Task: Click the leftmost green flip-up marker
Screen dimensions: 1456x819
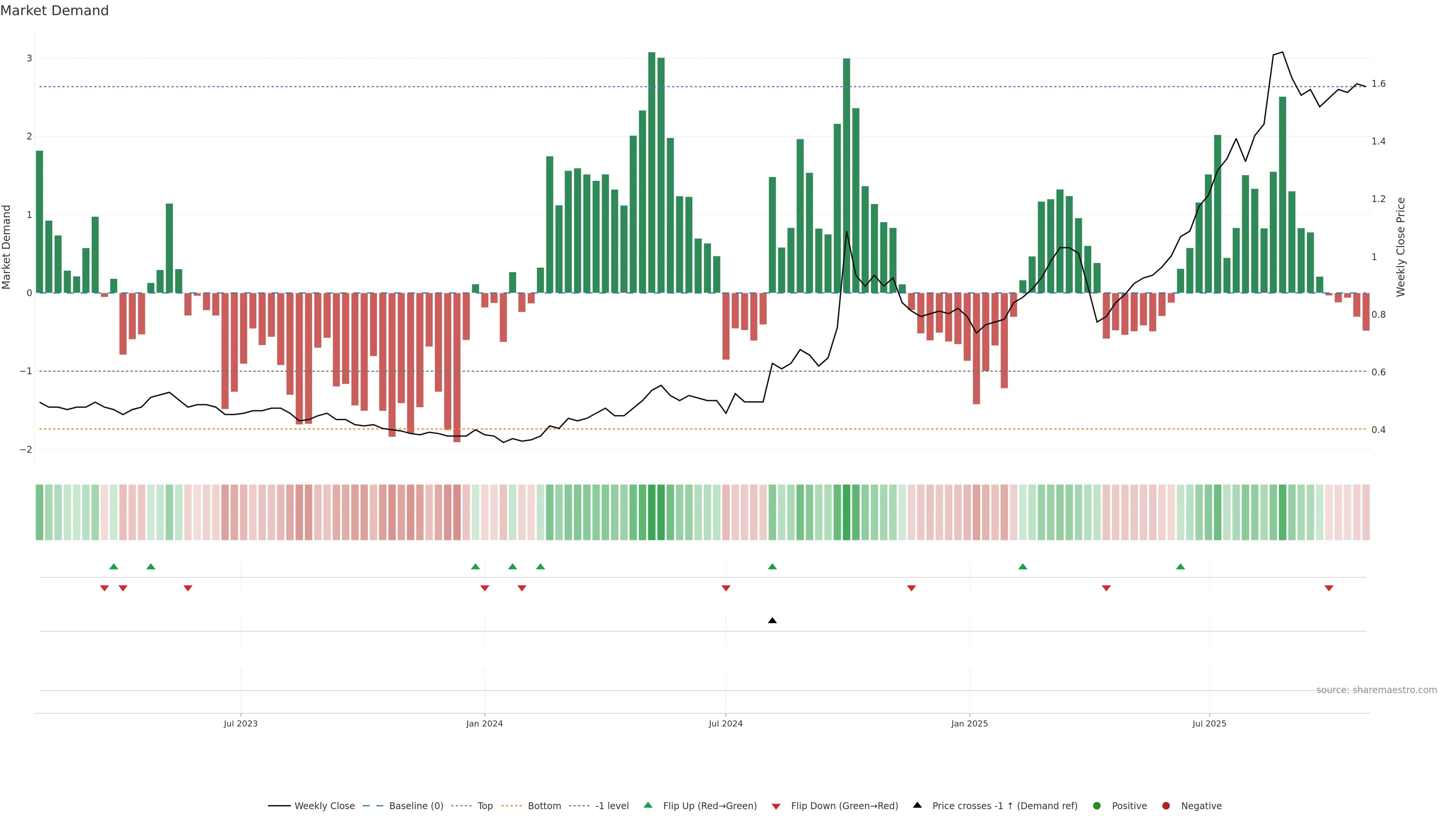Action: pyautogui.click(x=114, y=566)
